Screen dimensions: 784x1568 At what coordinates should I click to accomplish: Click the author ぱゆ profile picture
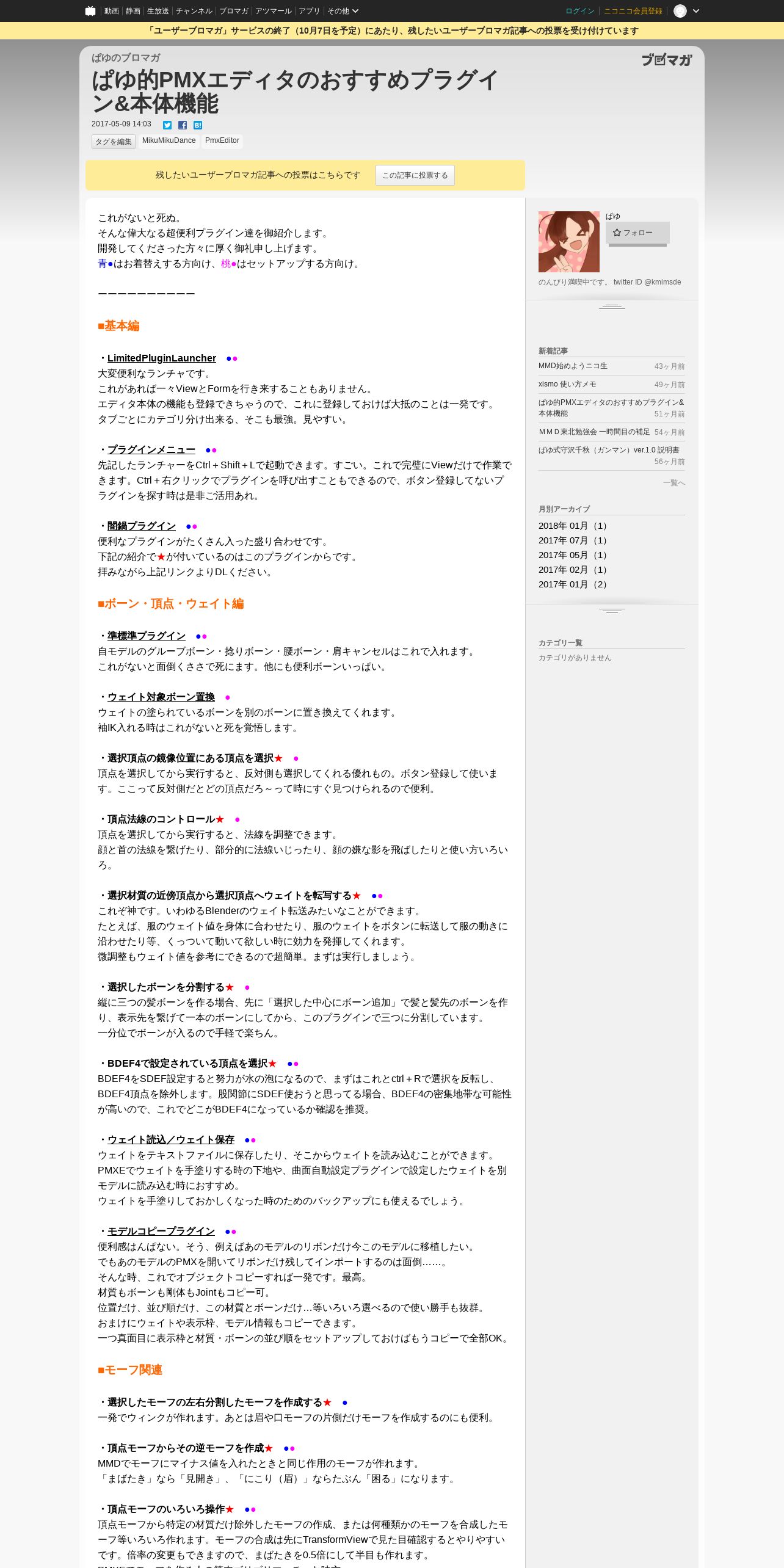point(569,242)
